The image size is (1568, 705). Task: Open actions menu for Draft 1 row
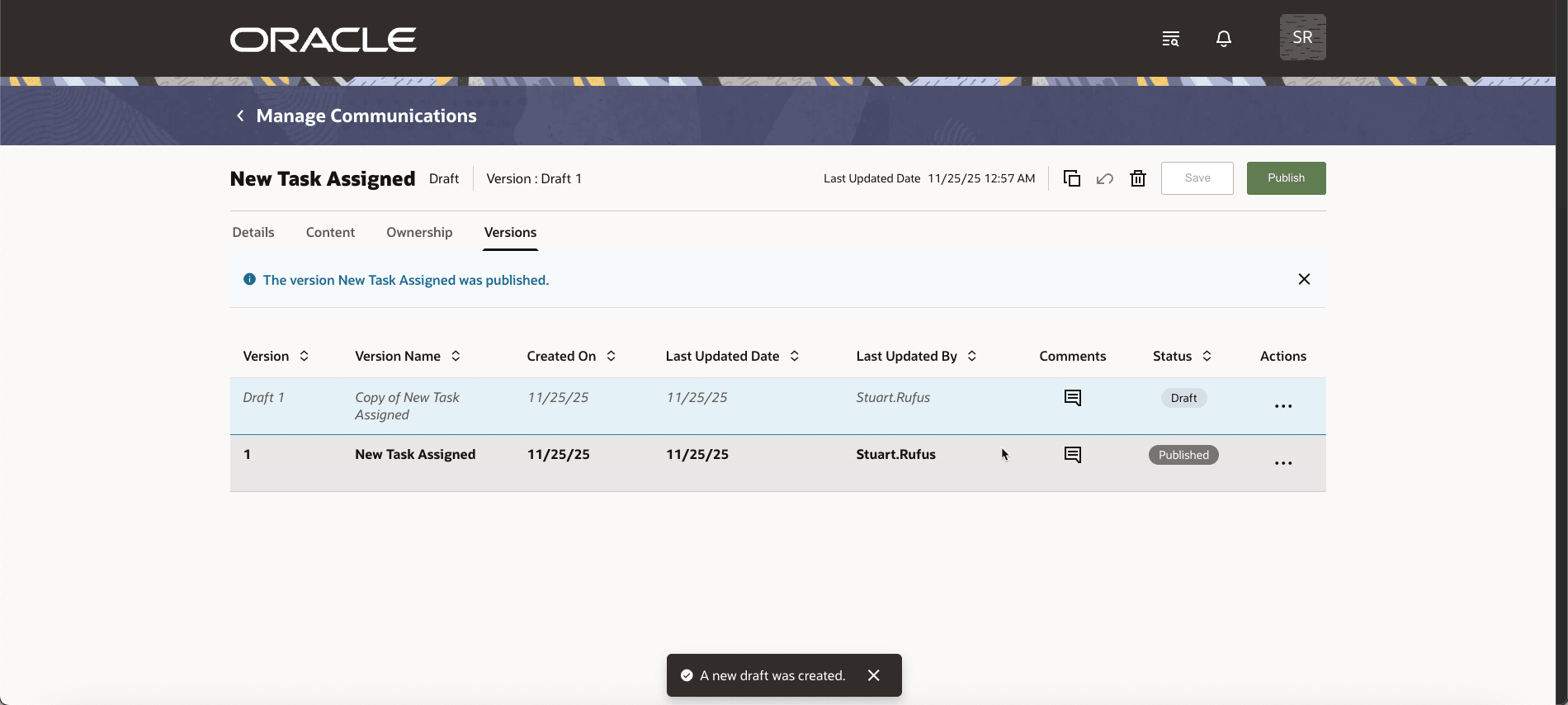coord(1282,406)
